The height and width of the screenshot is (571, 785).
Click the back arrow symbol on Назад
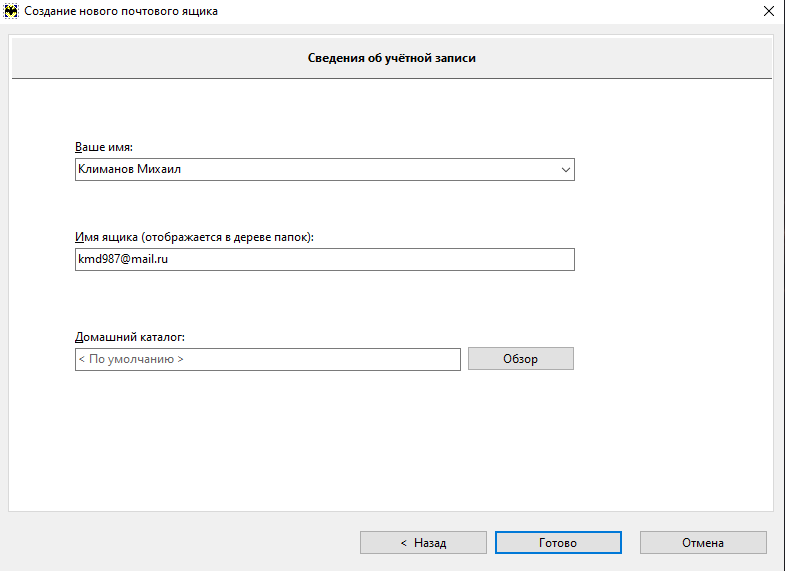[x=404, y=543]
